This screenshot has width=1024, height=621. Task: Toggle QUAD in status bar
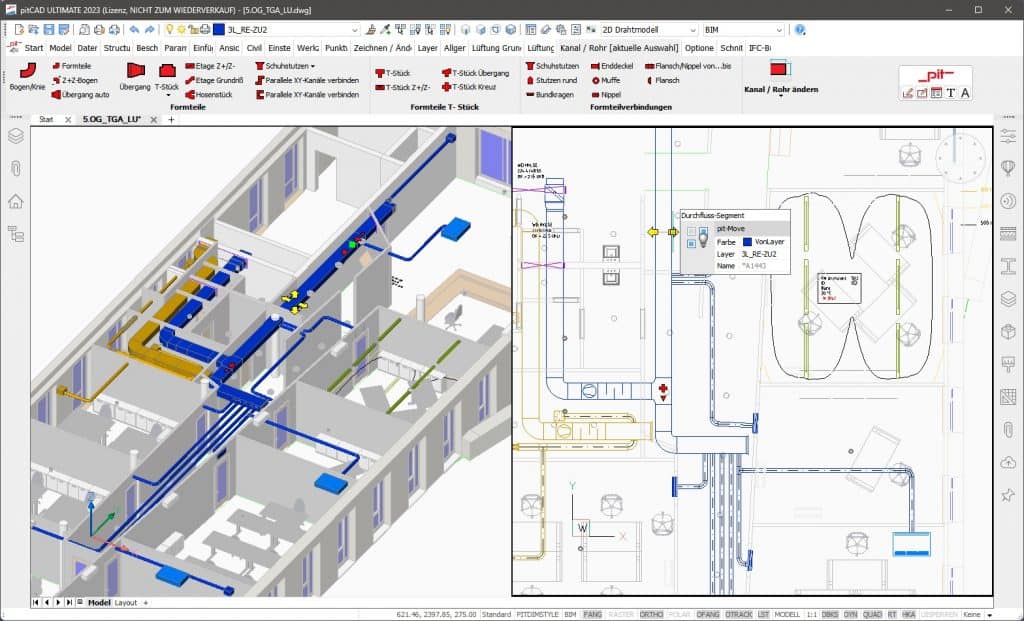click(872, 614)
